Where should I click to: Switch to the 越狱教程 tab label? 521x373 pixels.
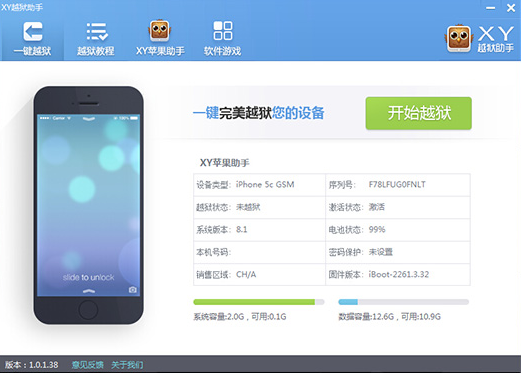pos(96,51)
